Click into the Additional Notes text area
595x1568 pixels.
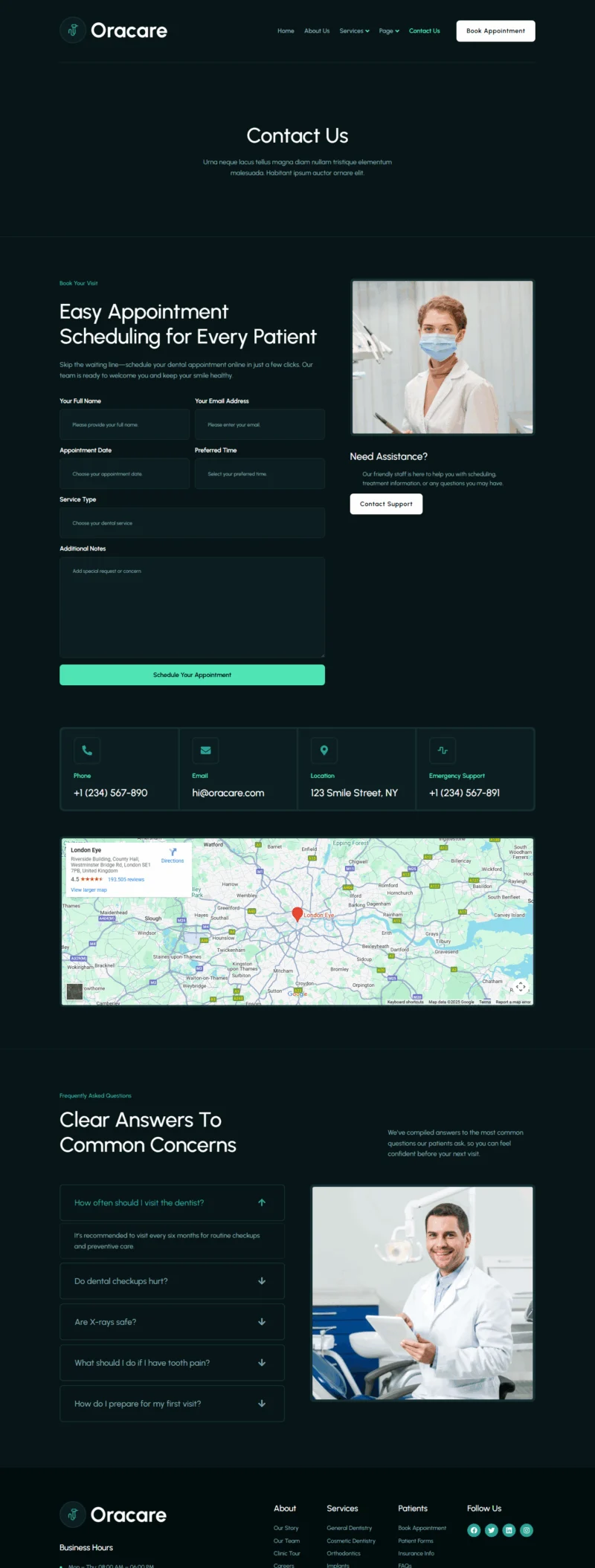pos(192,607)
